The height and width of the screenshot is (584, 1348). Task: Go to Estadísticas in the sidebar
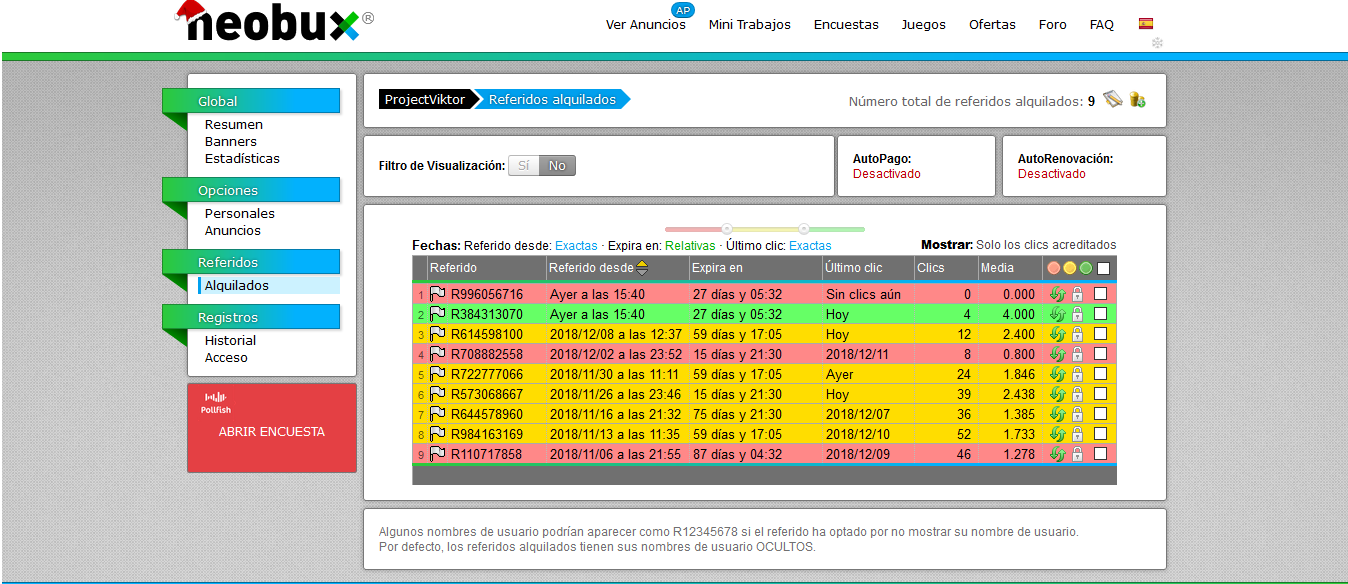click(242, 159)
